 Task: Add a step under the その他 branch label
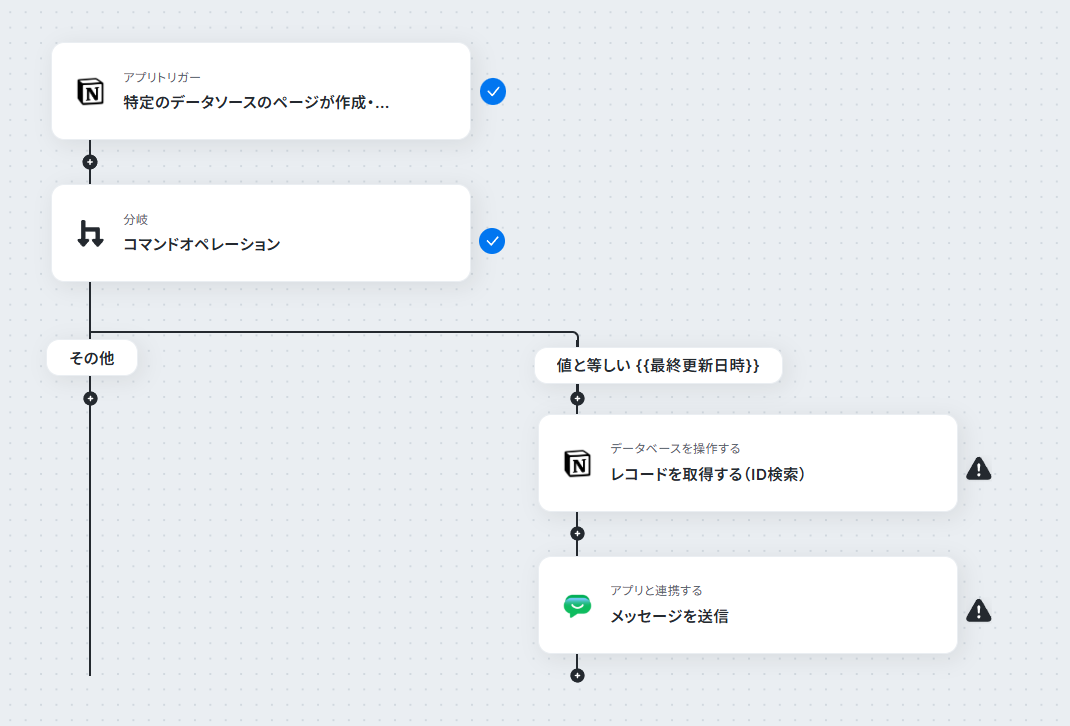(x=90, y=398)
